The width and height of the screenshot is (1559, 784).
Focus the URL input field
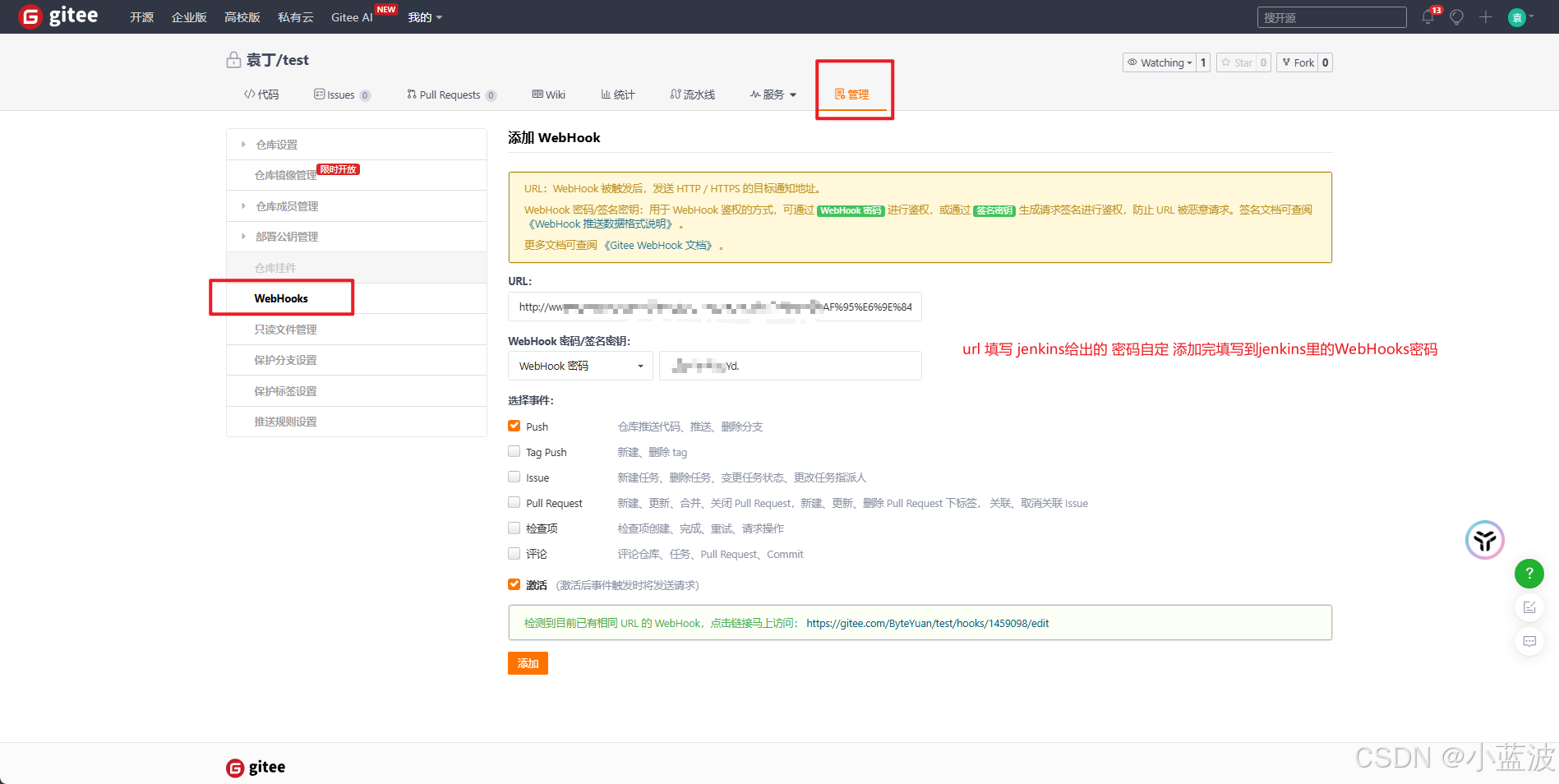click(715, 307)
